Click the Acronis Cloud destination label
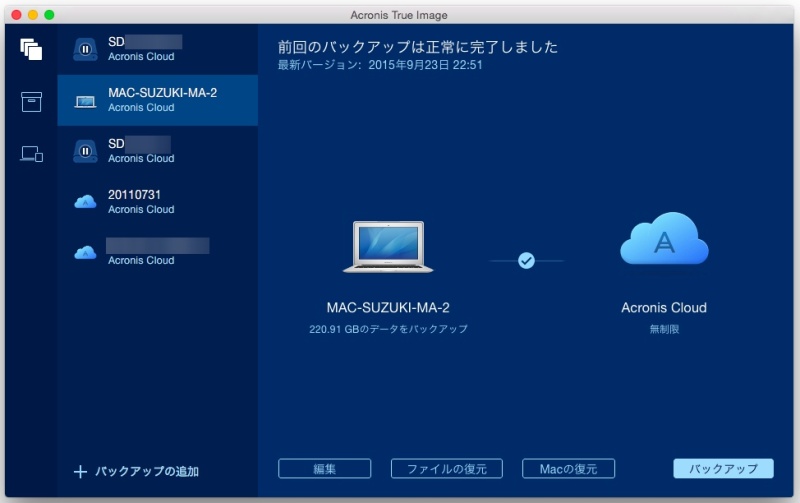Screen dimensions: 800x503 coord(664,308)
